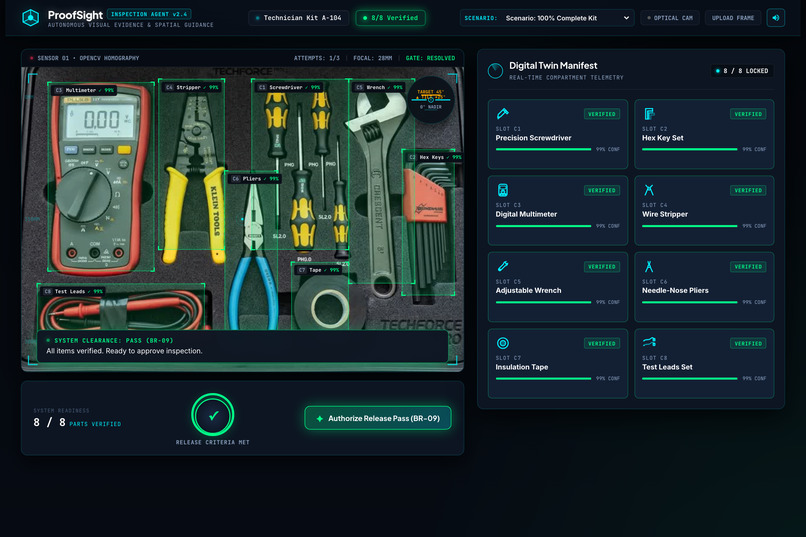Click Digital Multimeter confidence progress bar
Screen dimensions: 806x537
[x=543, y=226]
